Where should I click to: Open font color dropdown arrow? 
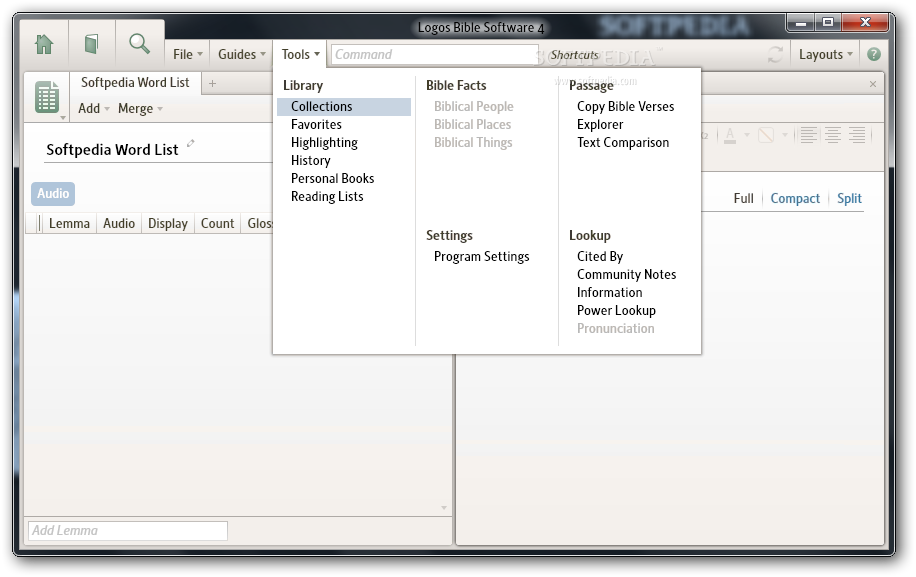point(747,135)
